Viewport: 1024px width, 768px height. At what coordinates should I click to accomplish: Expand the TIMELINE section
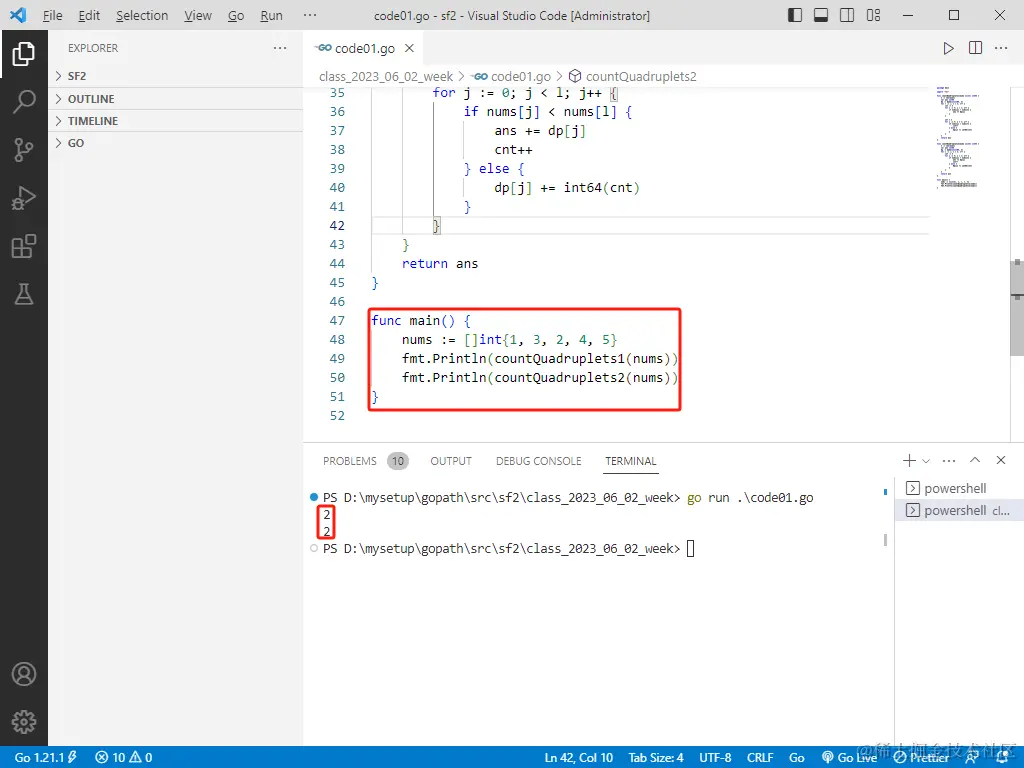pos(175,121)
